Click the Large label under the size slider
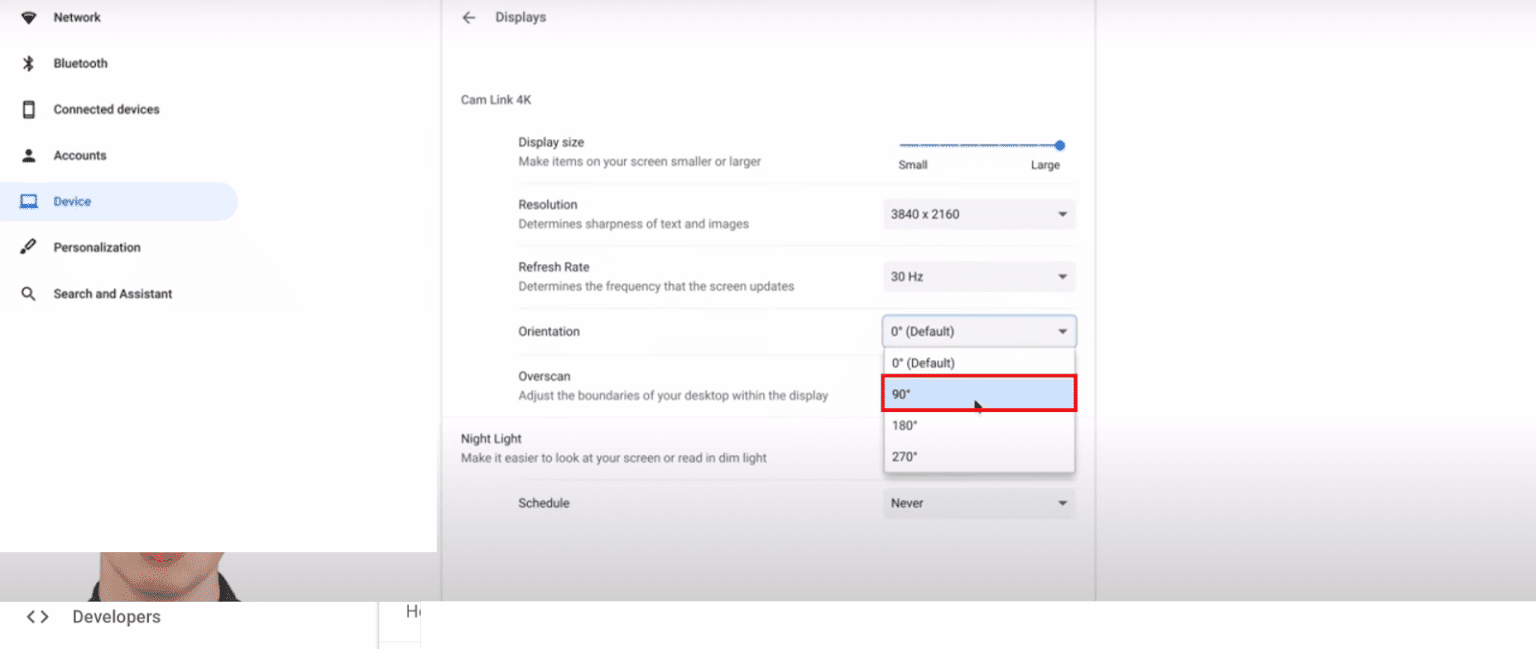The height and width of the screenshot is (649, 1536). tap(1045, 165)
